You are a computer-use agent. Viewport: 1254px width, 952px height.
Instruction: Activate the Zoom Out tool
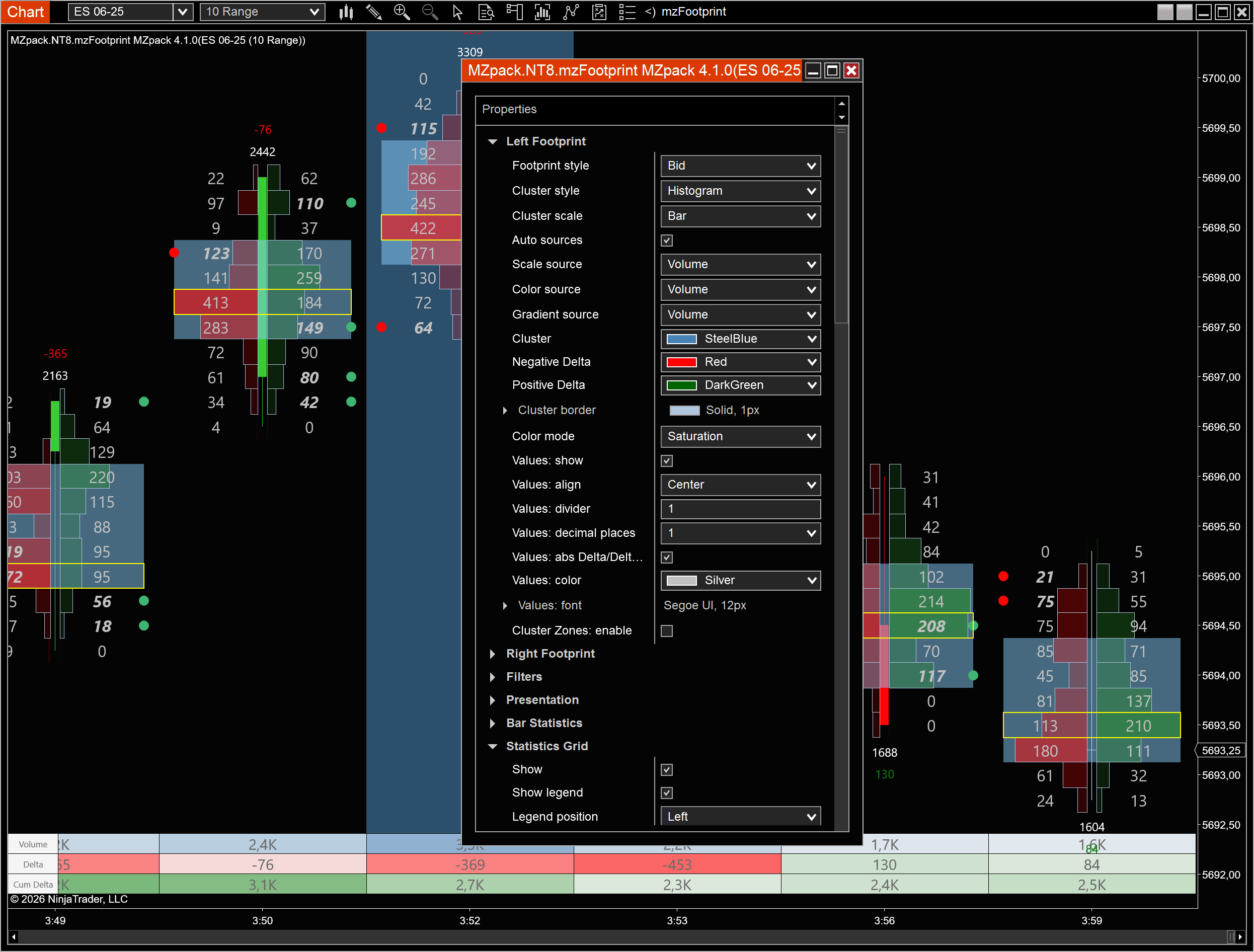click(x=430, y=12)
